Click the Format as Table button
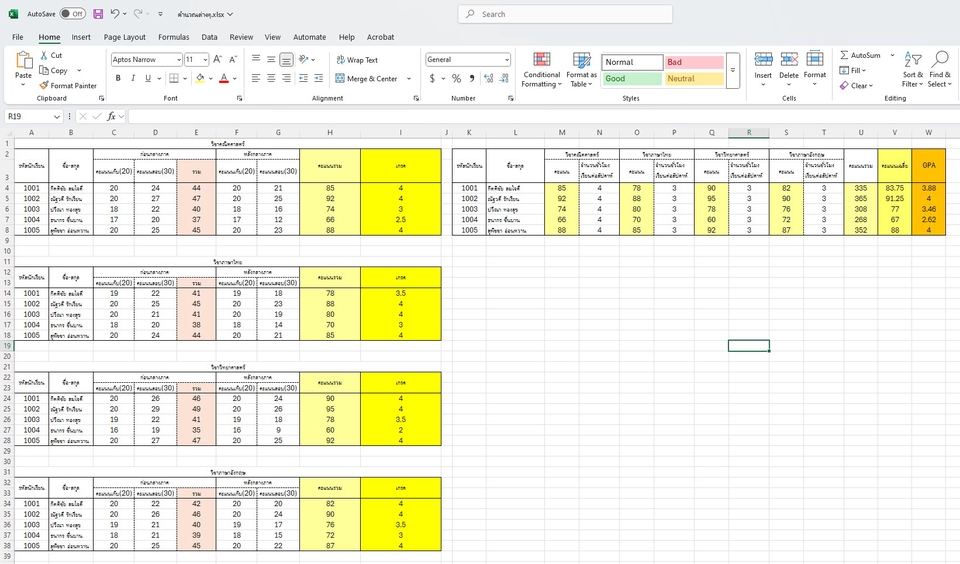The height and width of the screenshot is (564, 960). (x=581, y=69)
